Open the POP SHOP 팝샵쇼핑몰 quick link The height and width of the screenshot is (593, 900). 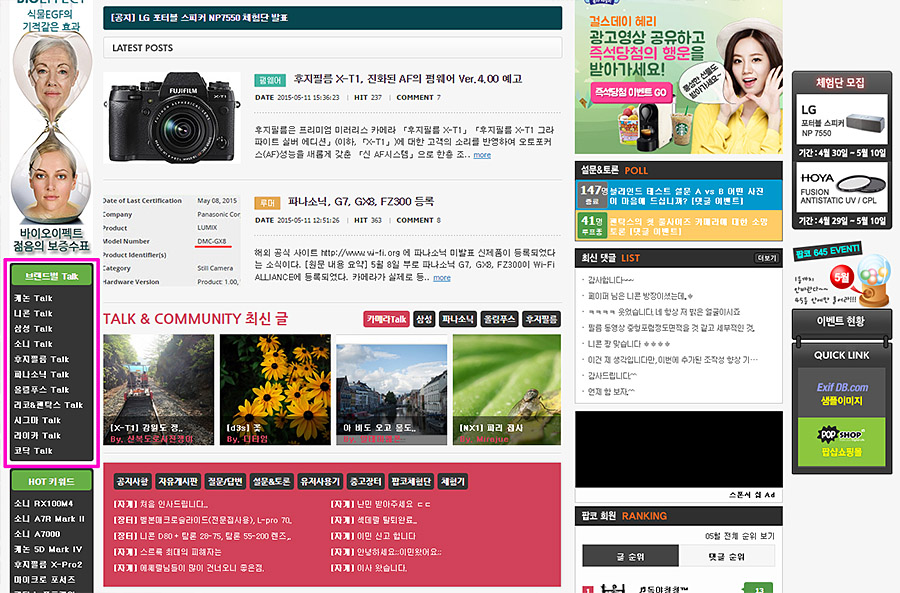point(842,442)
